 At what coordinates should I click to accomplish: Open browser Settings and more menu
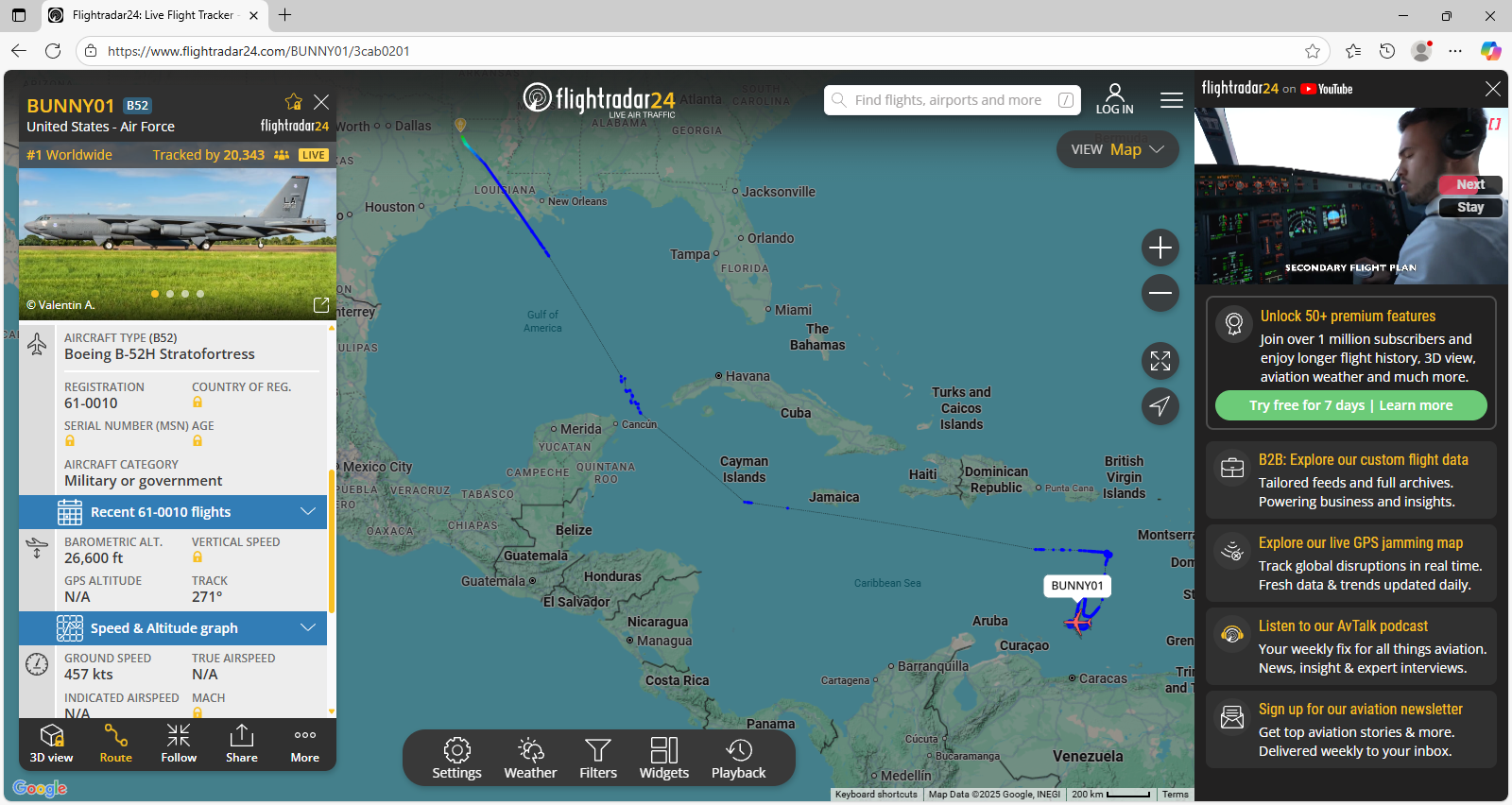[x=1455, y=51]
